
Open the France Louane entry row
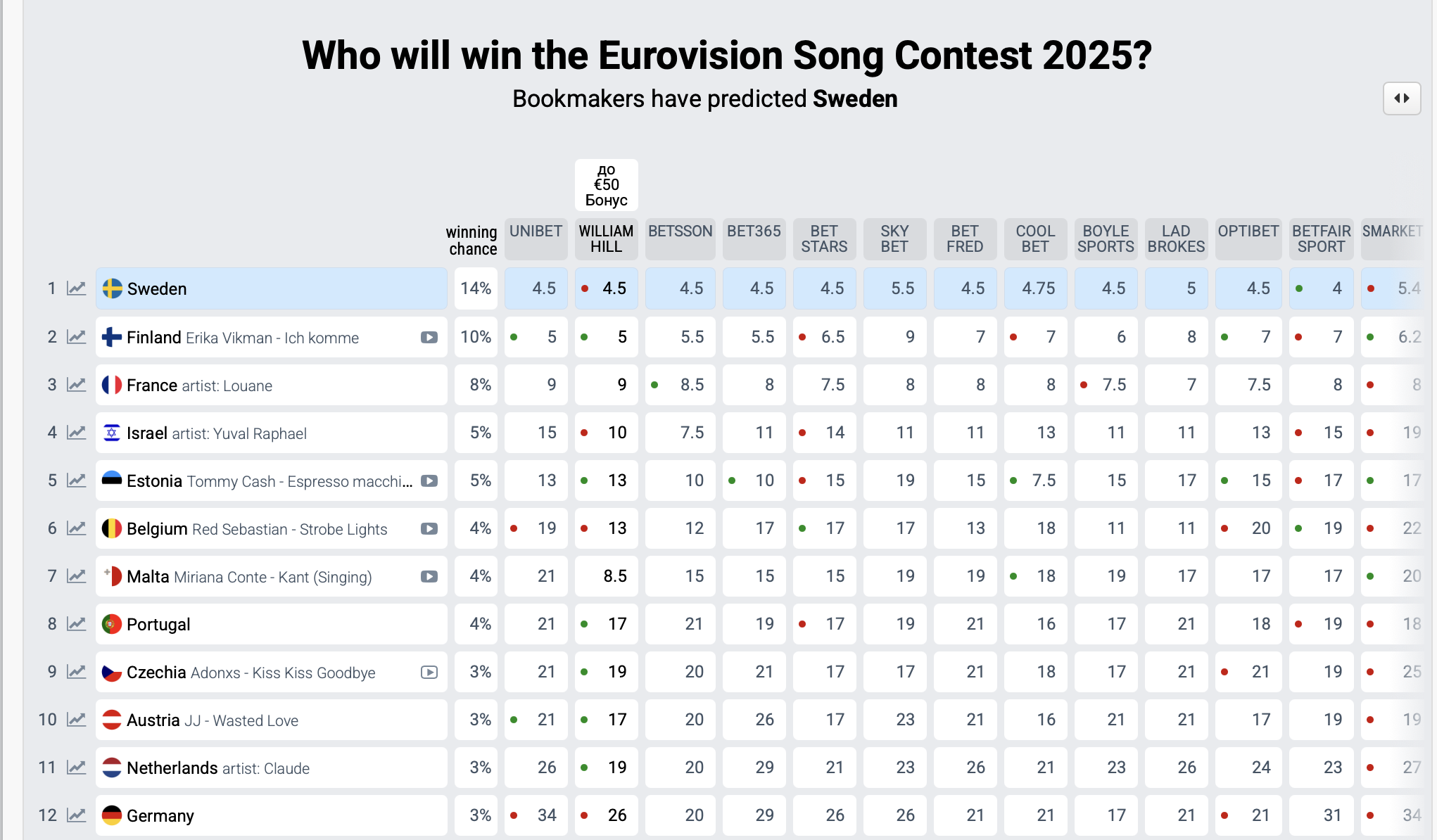click(271, 386)
